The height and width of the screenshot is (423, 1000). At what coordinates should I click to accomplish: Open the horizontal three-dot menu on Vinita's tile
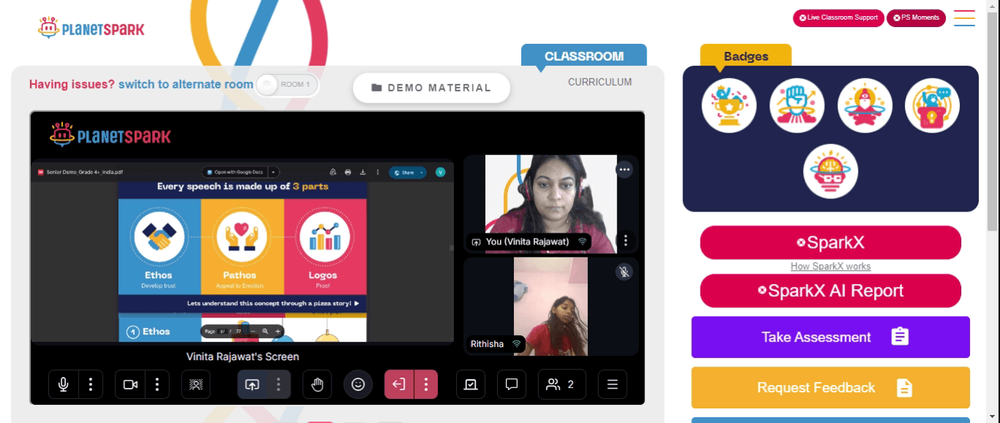624,169
